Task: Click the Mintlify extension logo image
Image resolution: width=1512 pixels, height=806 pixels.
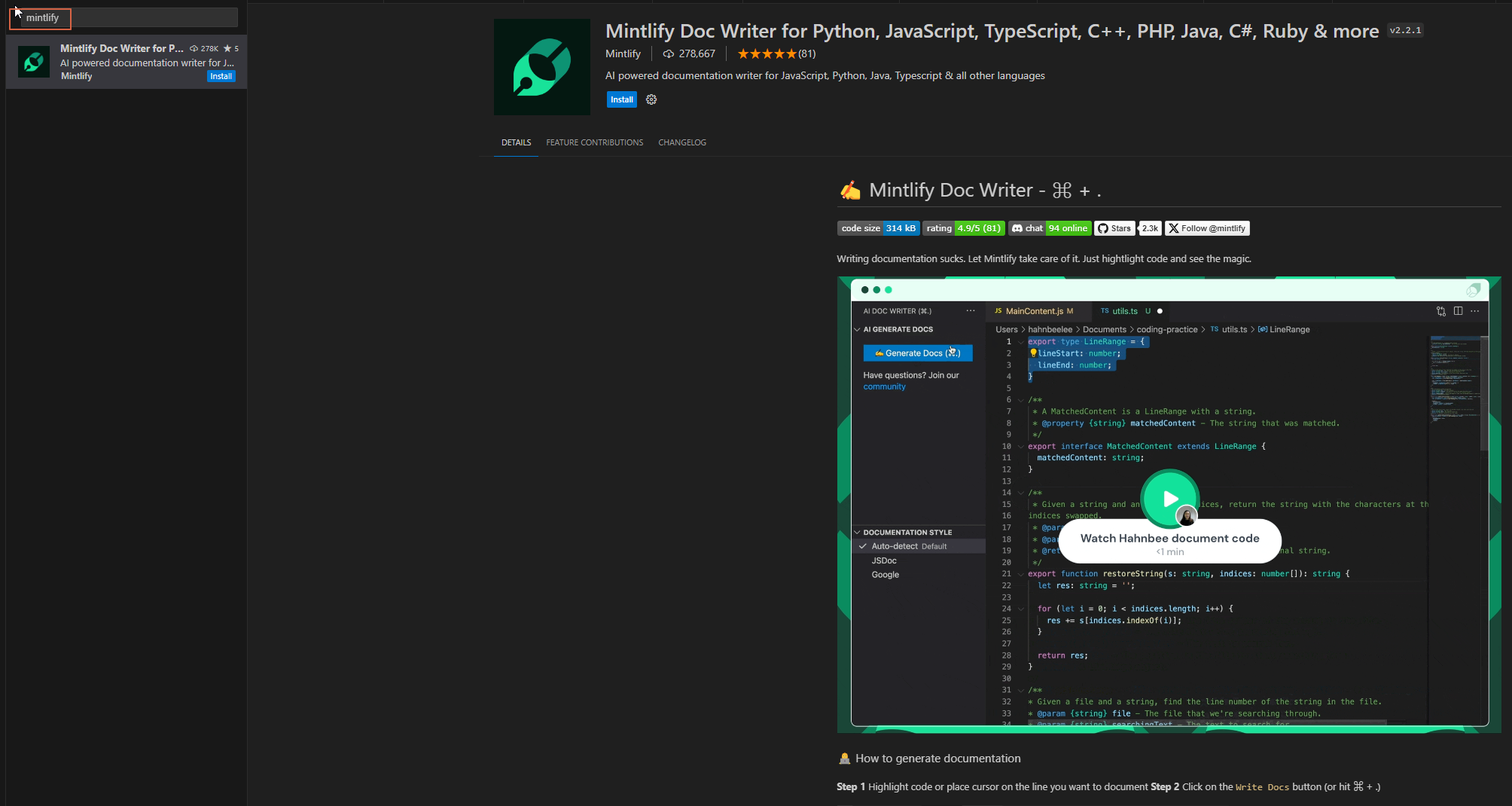Action: click(541, 66)
